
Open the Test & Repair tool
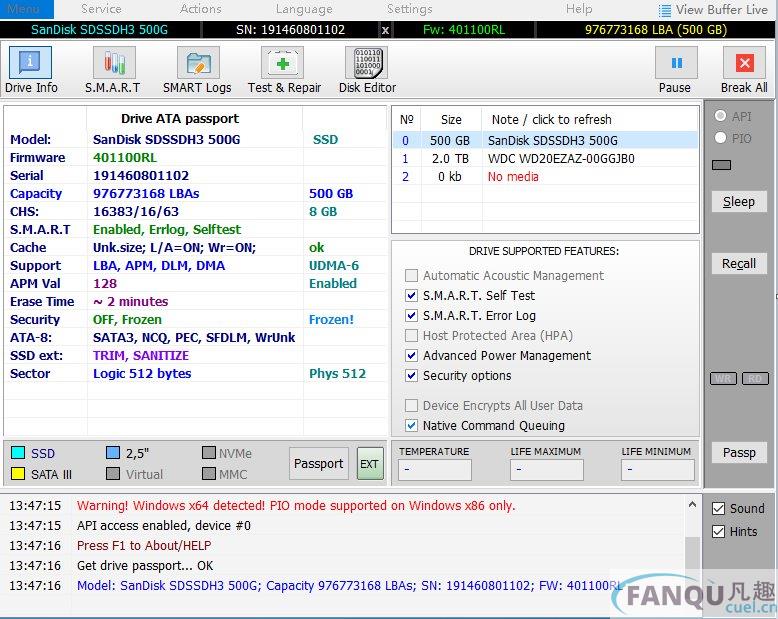click(x=282, y=62)
